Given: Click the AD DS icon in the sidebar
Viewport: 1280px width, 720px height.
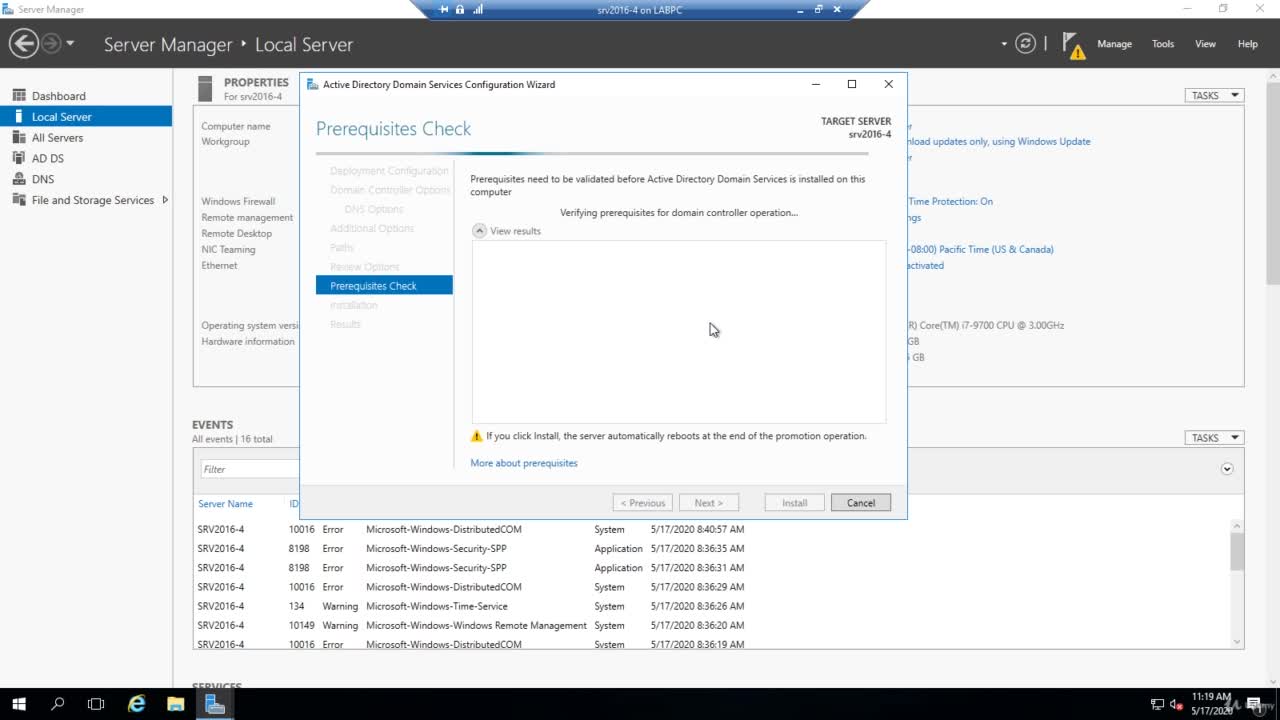Looking at the screenshot, I should [19, 158].
